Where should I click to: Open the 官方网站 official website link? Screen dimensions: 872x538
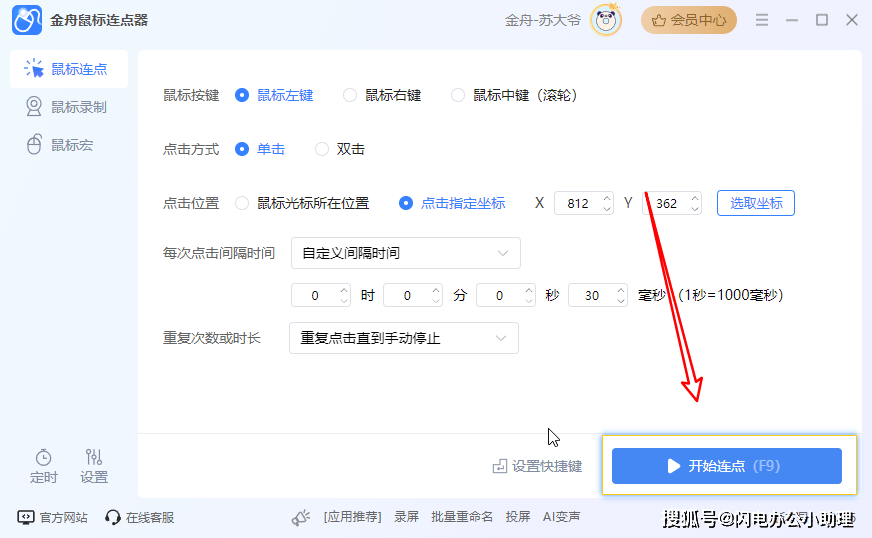(x=52, y=517)
